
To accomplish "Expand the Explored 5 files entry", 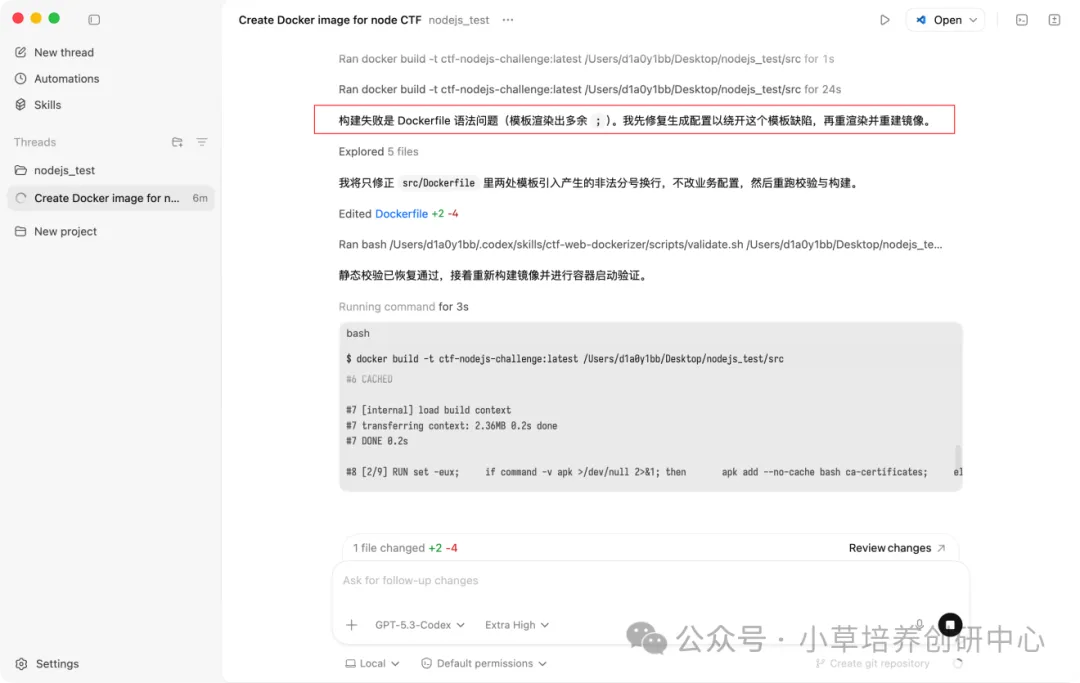I will pos(378,151).
